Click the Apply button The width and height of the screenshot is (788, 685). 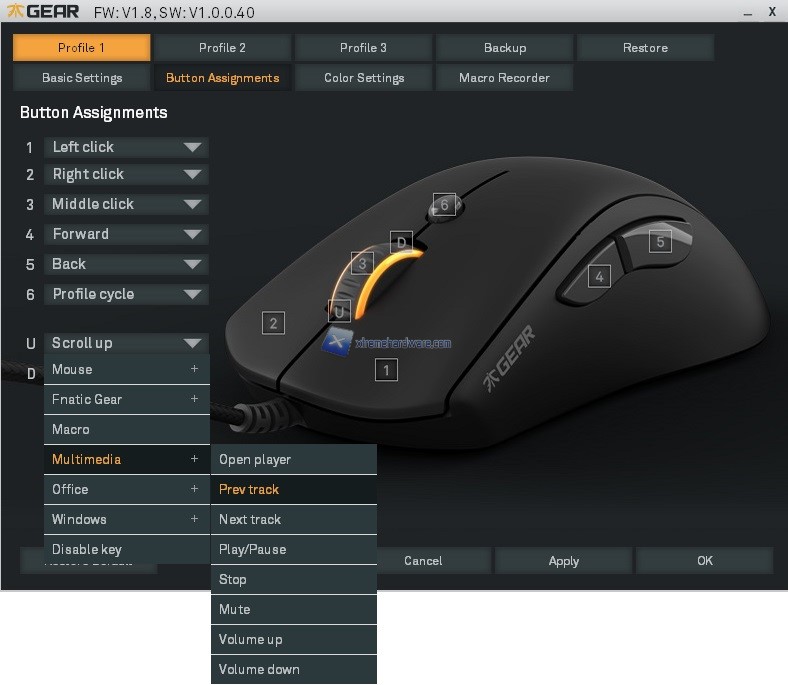(x=564, y=561)
